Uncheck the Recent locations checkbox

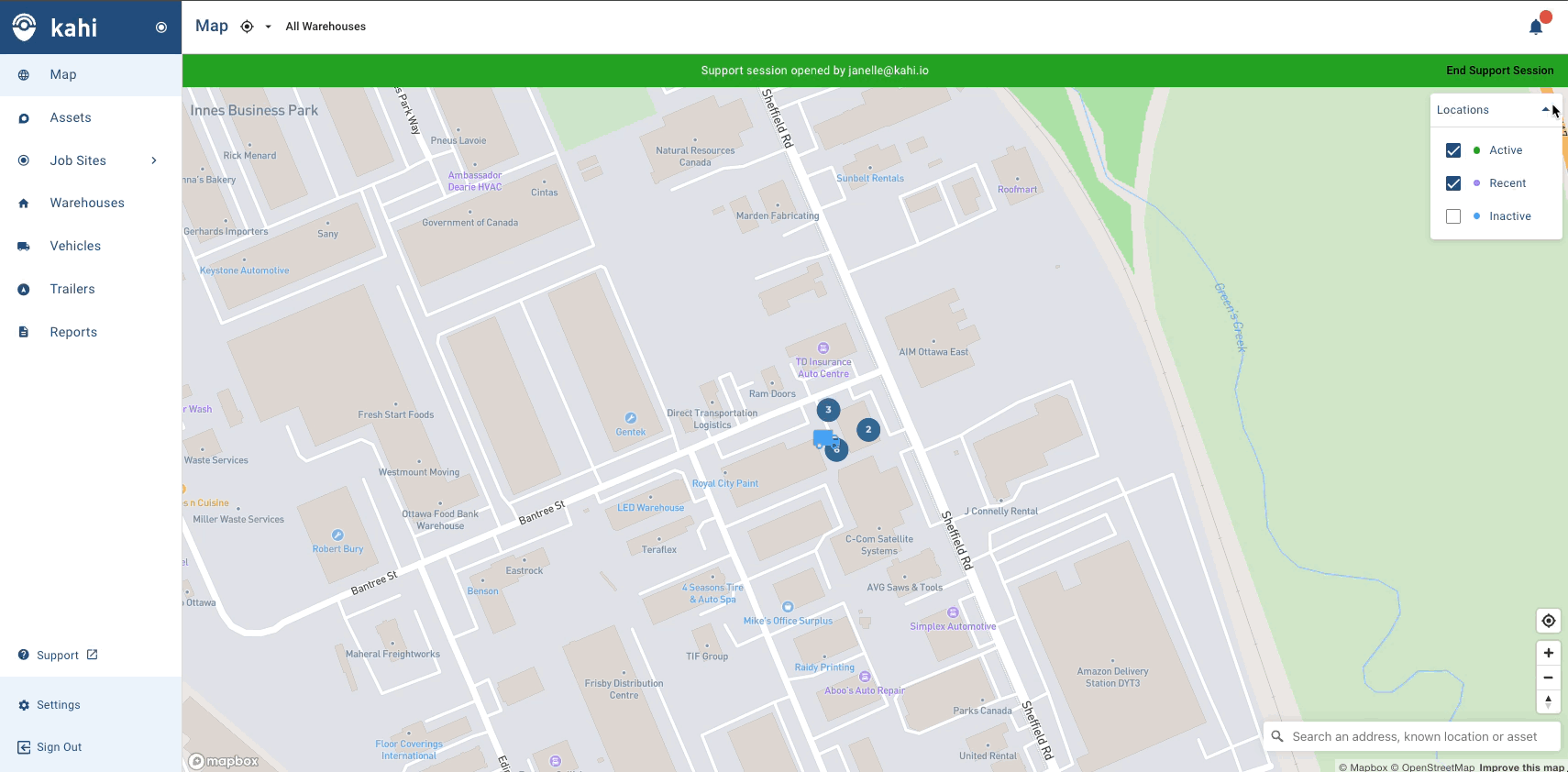1453,183
